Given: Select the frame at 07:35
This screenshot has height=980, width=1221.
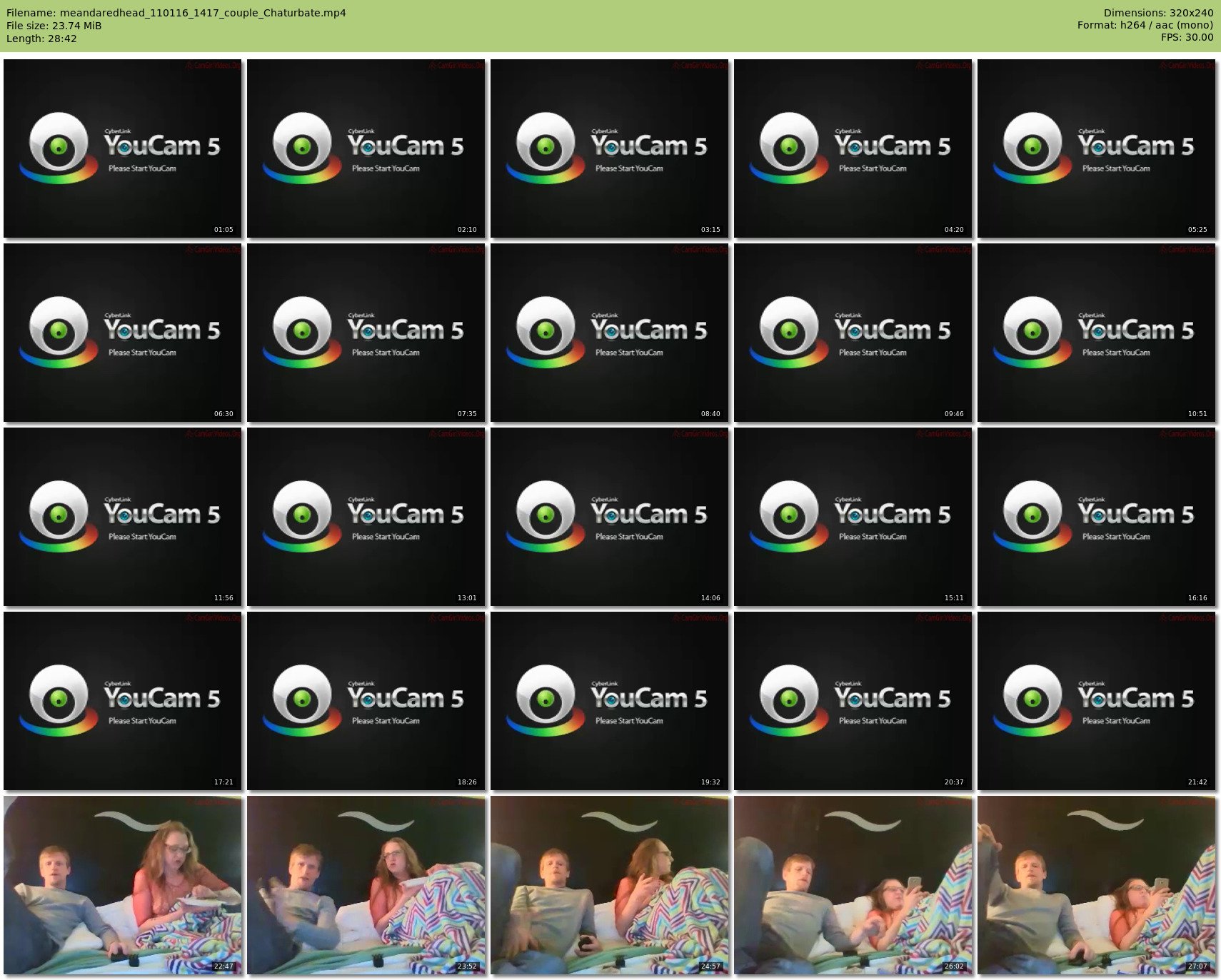Looking at the screenshot, I should pos(366,333).
